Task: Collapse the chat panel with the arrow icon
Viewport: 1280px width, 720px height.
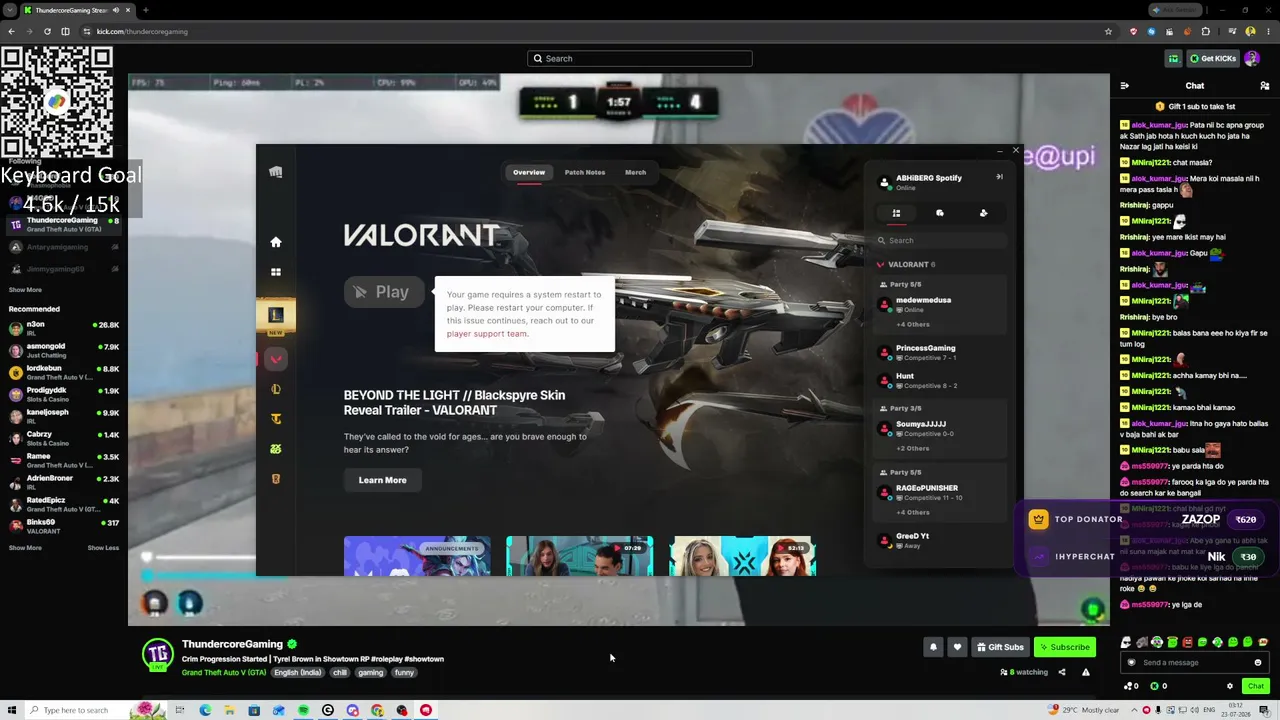Action: coord(1125,86)
